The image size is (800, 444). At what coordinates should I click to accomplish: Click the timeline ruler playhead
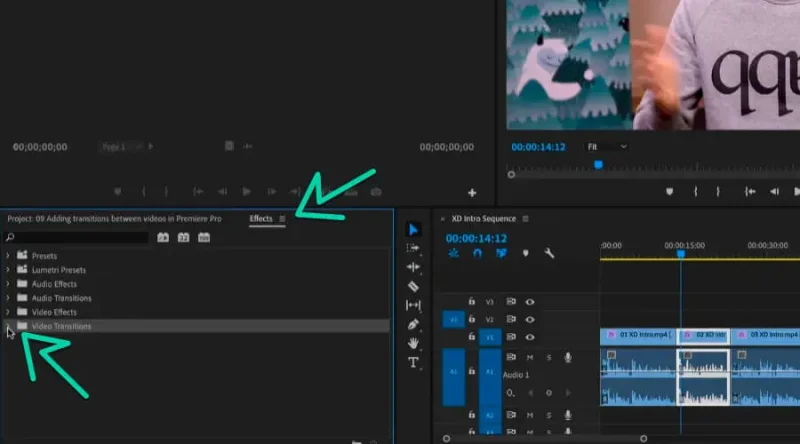pos(681,254)
